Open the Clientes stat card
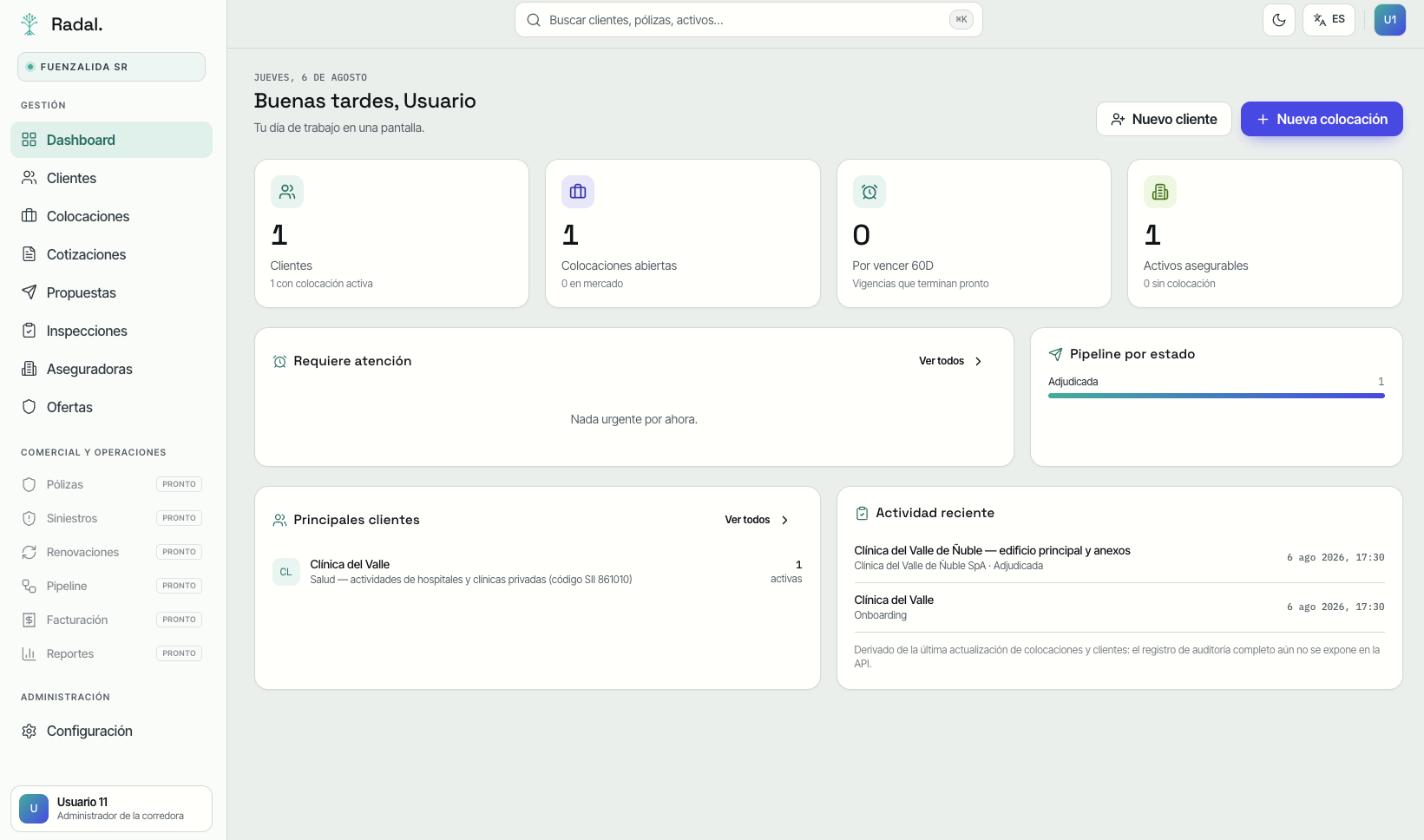Screen dimensions: 1424x840 tap(391, 233)
